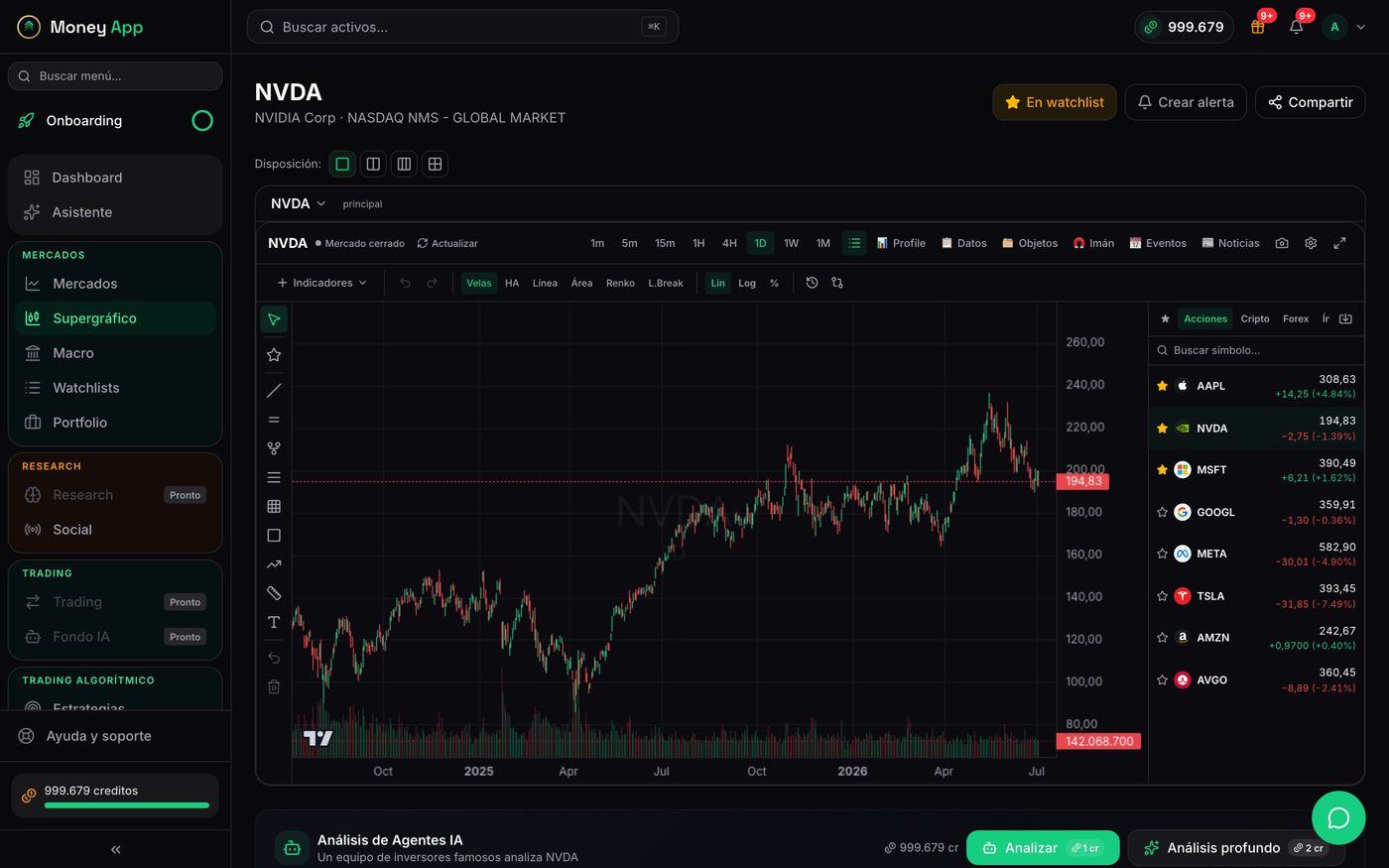Click Análisis profundo button

click(x=1236, y=848)
